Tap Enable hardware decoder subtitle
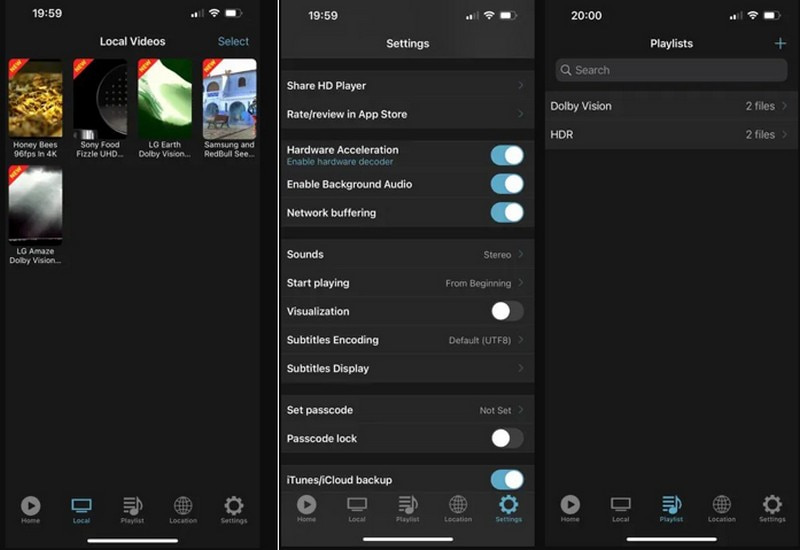This screenshot has width=800, height=550. [340, 162]
